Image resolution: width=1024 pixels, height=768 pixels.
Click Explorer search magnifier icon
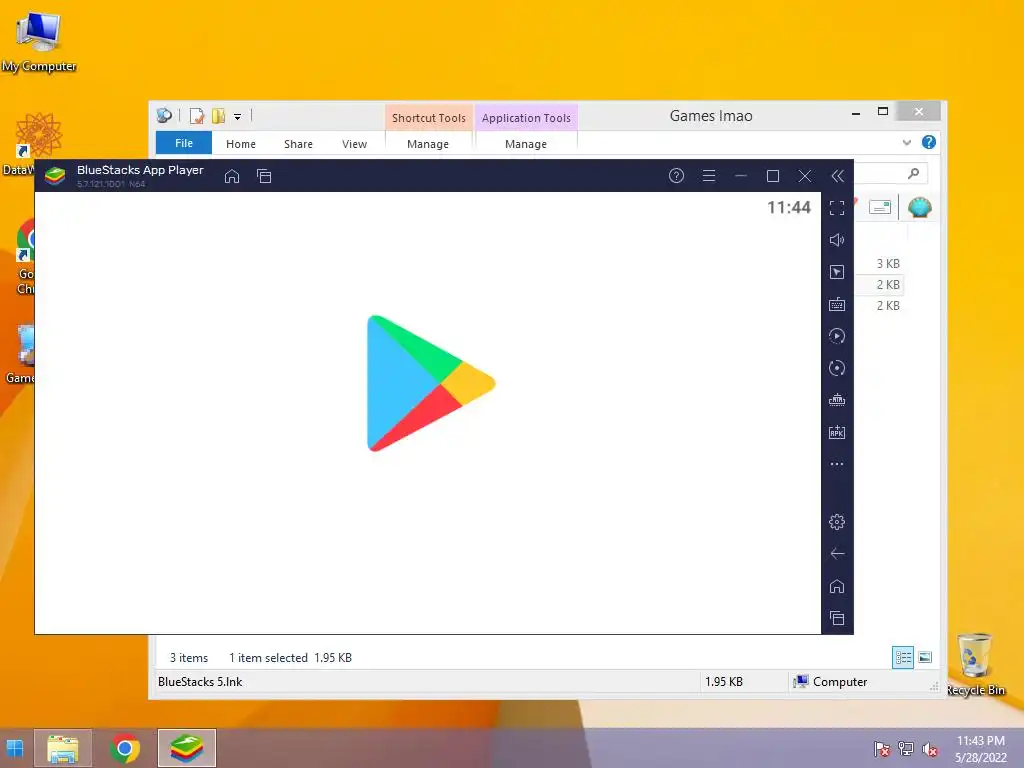tap(914, 173)
